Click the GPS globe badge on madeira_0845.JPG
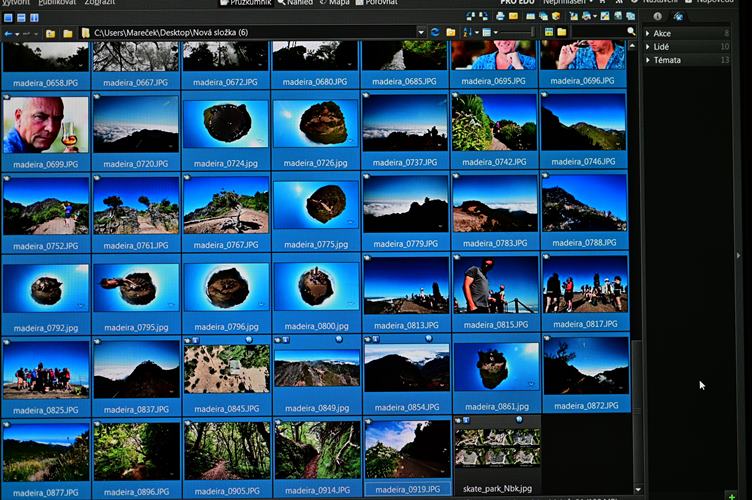The image size is (752, 500). pos(248,339)
